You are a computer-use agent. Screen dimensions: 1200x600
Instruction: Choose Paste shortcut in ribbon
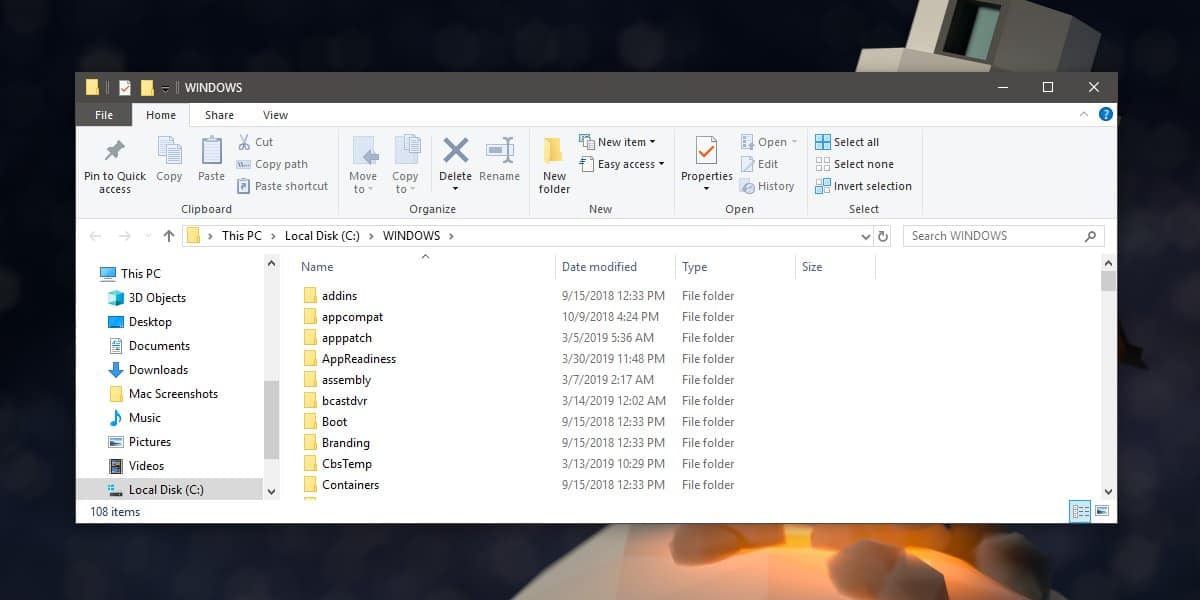pyautogui.click(x=282, y=186)
